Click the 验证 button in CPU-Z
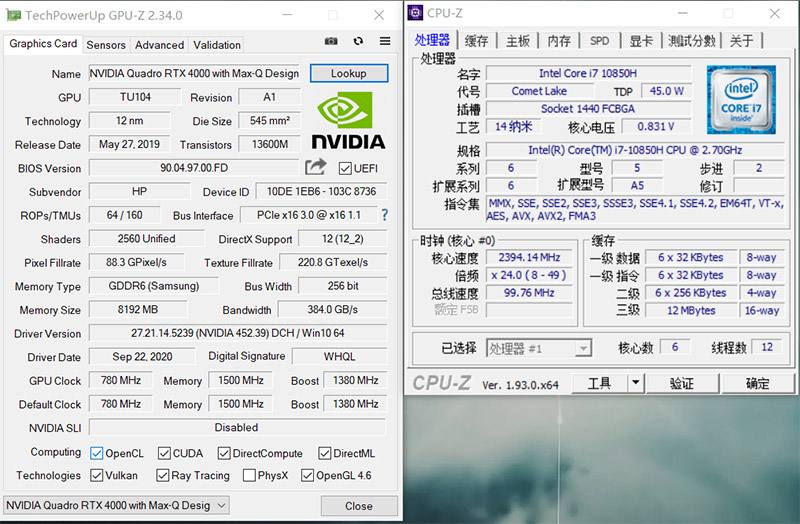Image resolution: width=800 pixels, height=524 pixels. pyautogui.click(x=682, y=383)
